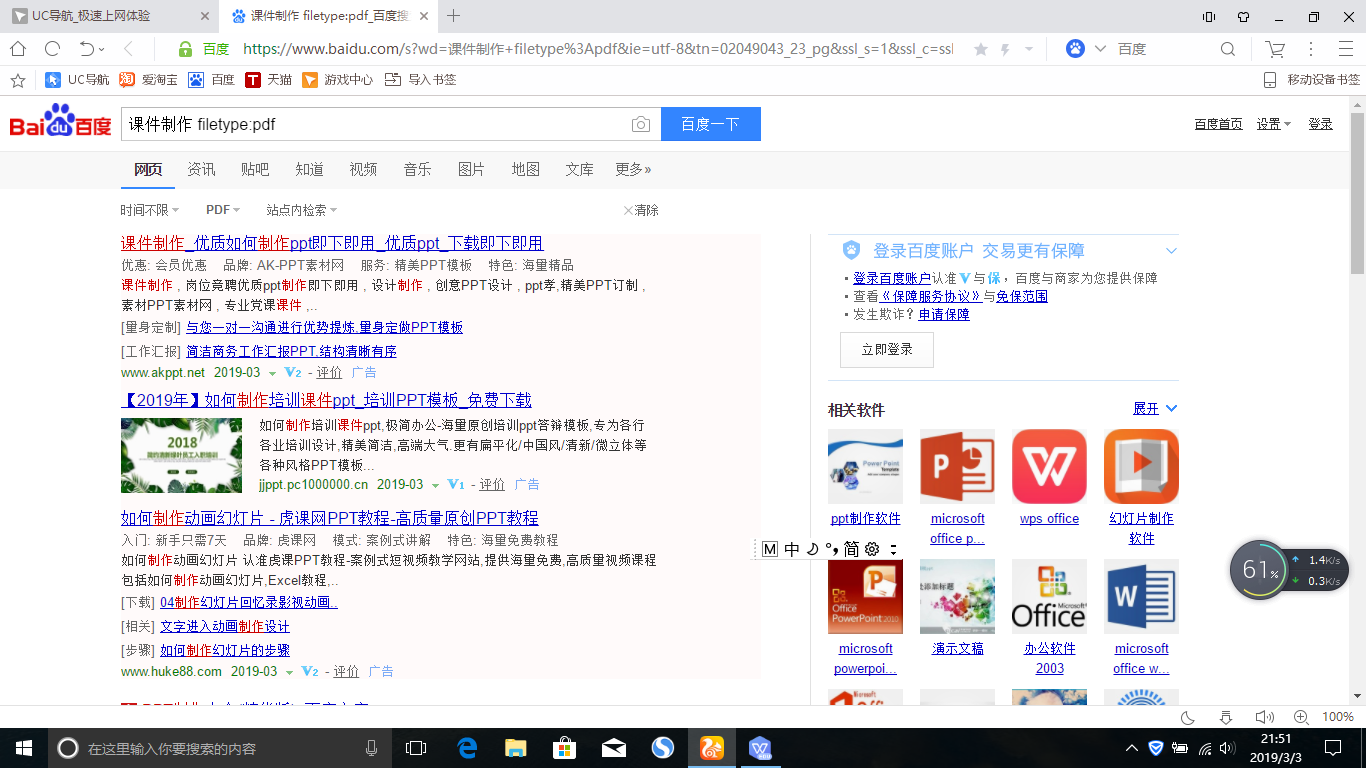Expand the 相关软件 展开 link

coord(1155,409)
